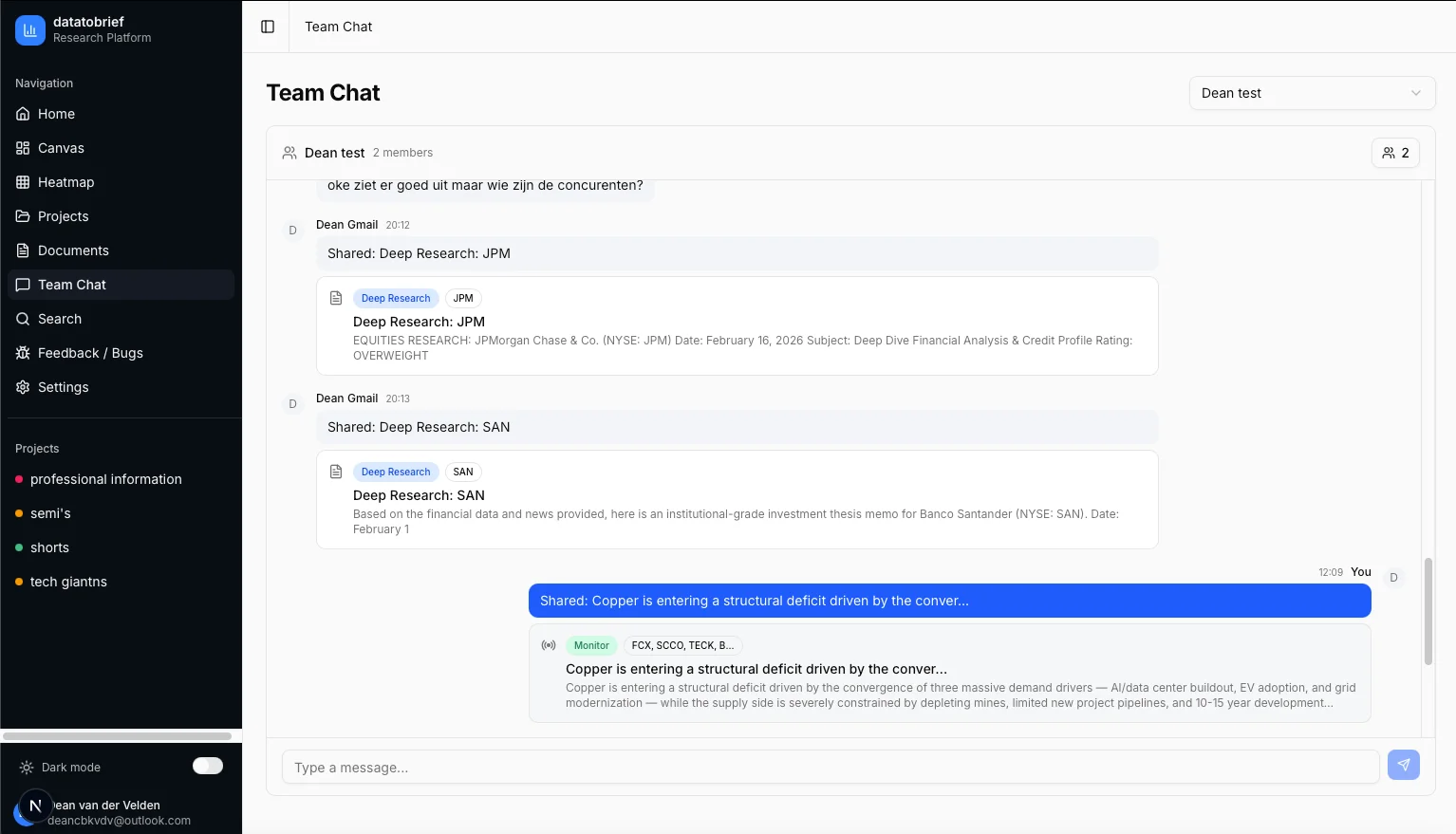Click the datatobrief logo icon
The image size is (1456, 834).
[x=29, y=30]
